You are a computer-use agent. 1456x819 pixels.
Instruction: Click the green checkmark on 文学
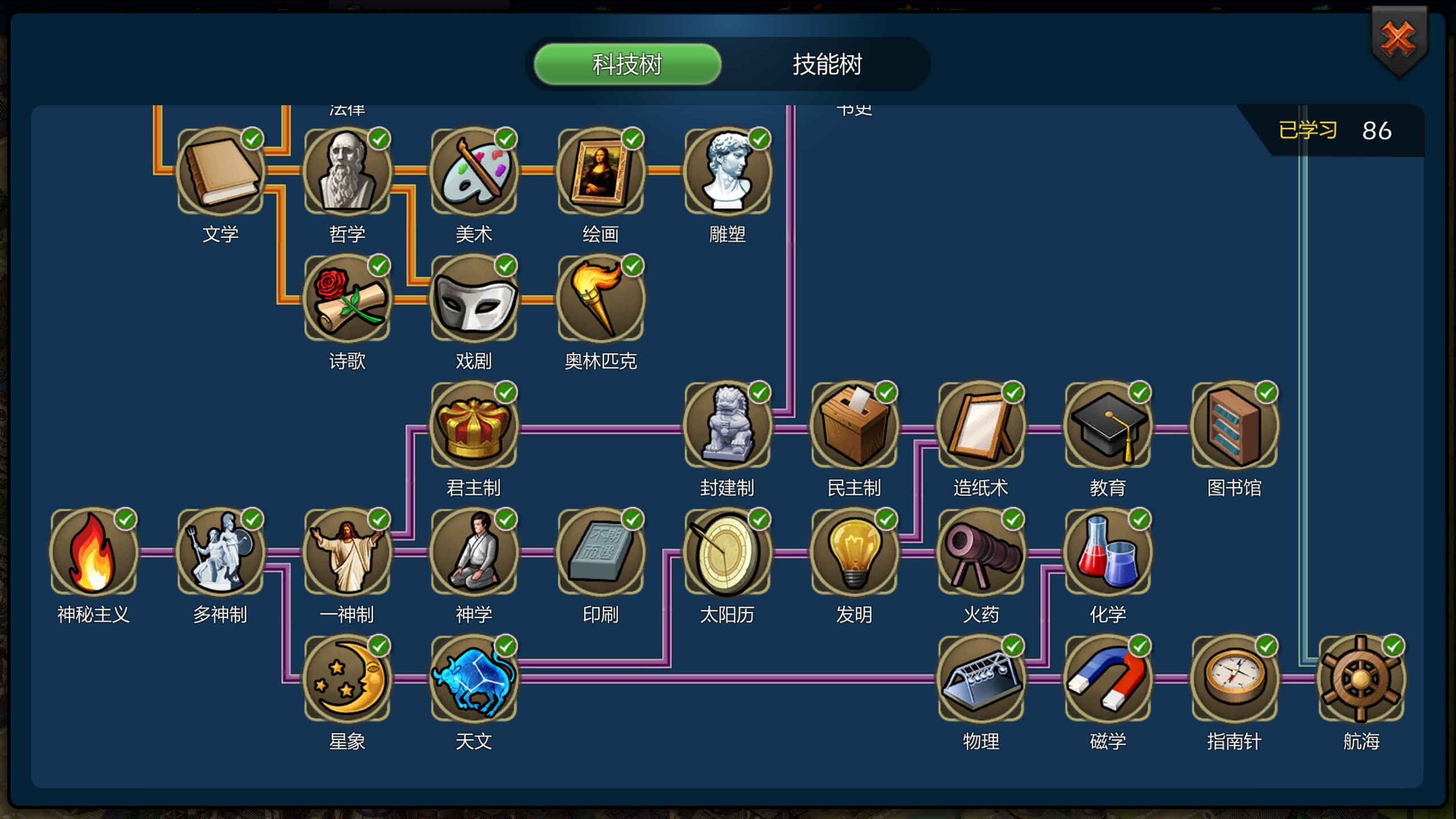pos(252,139)
